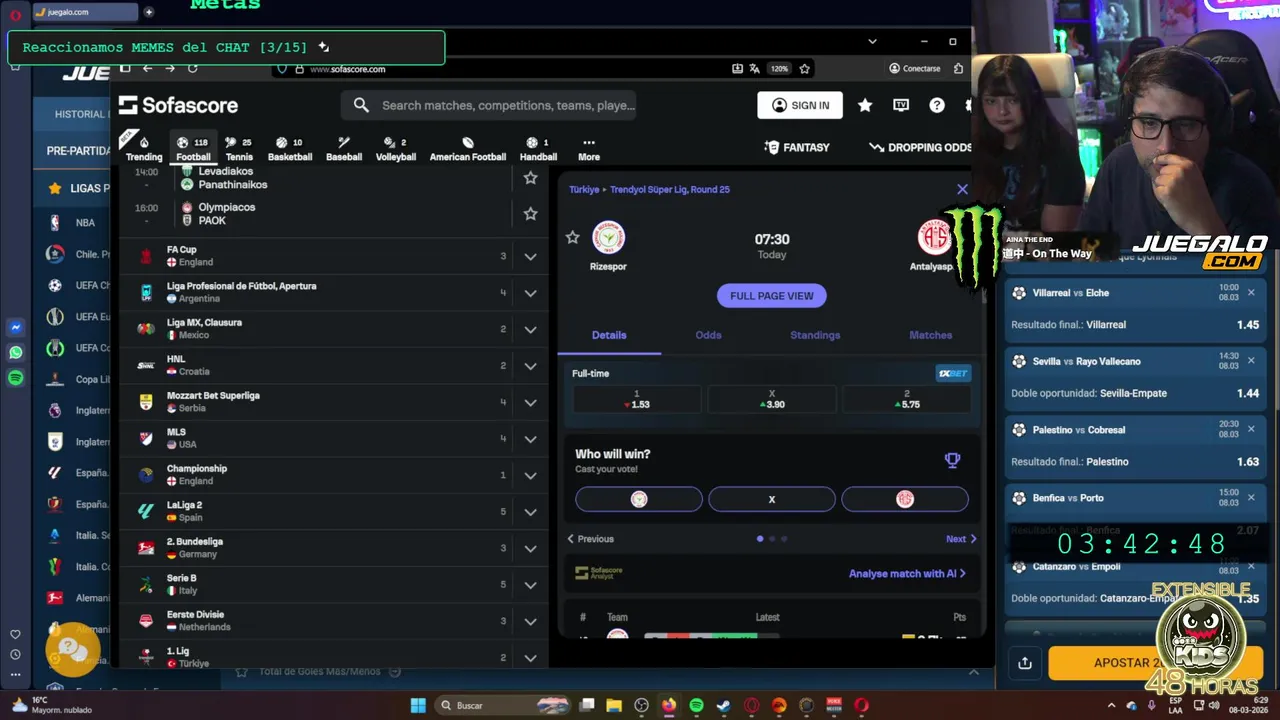Click the SIGN IN button
This screenshot has height=720, width=1280.
click(800, 105)
